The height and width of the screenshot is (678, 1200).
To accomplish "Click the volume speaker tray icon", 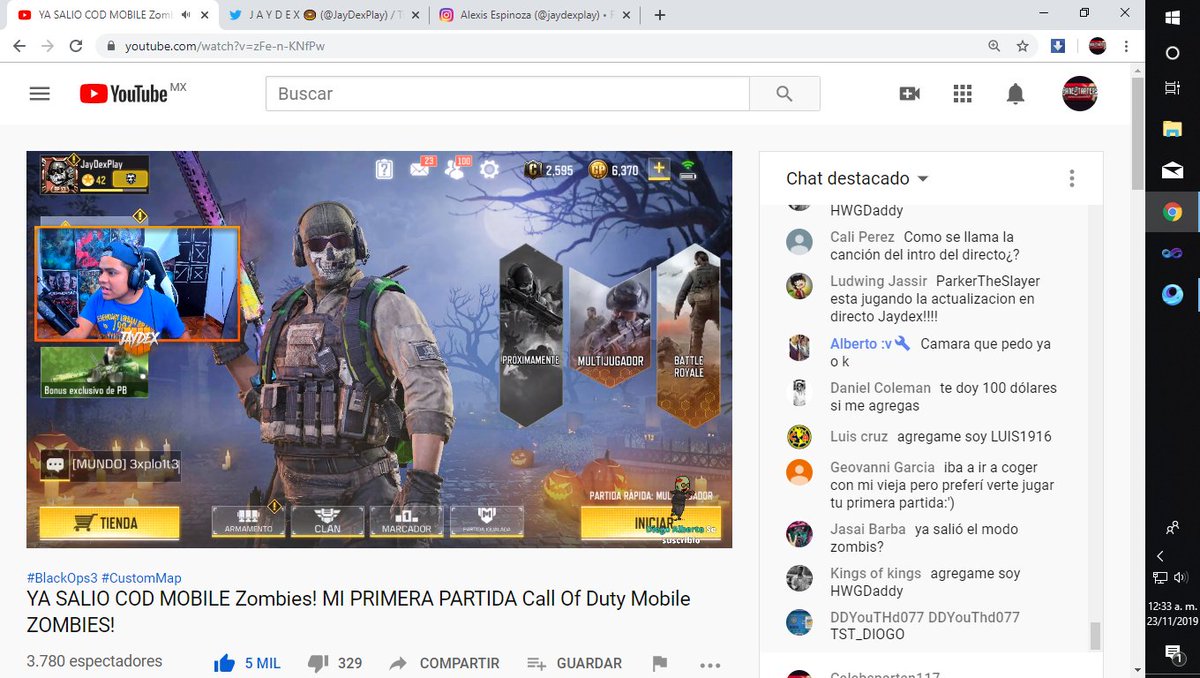I will click(1181, 577).
